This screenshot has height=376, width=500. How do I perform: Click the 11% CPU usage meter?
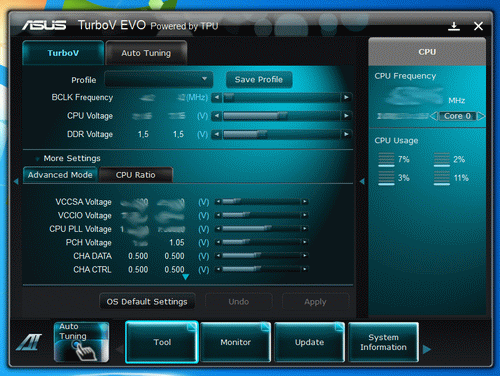tap(442, 178)
